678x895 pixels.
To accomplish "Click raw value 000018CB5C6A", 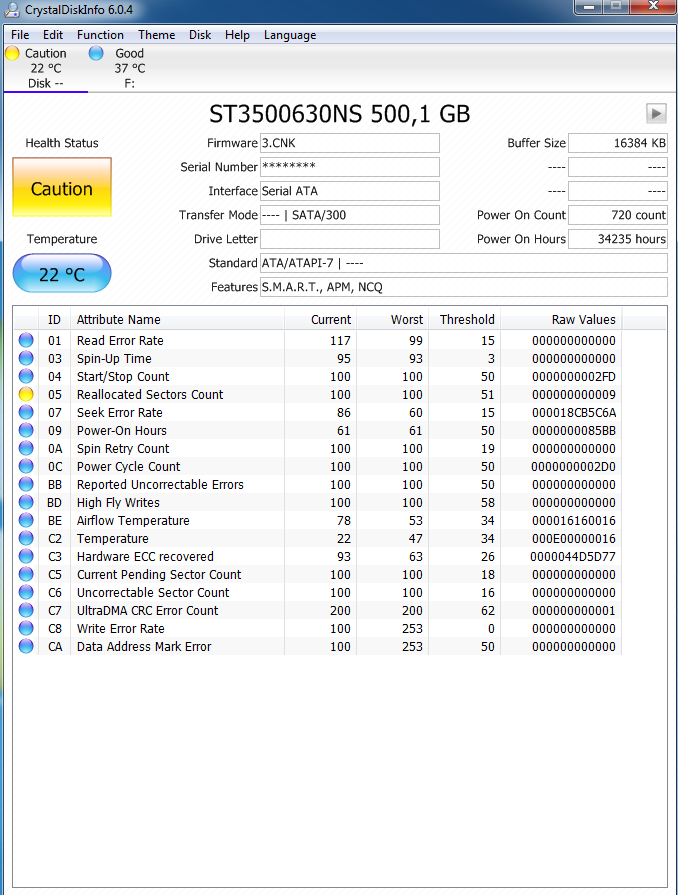I will pos(574,413).
